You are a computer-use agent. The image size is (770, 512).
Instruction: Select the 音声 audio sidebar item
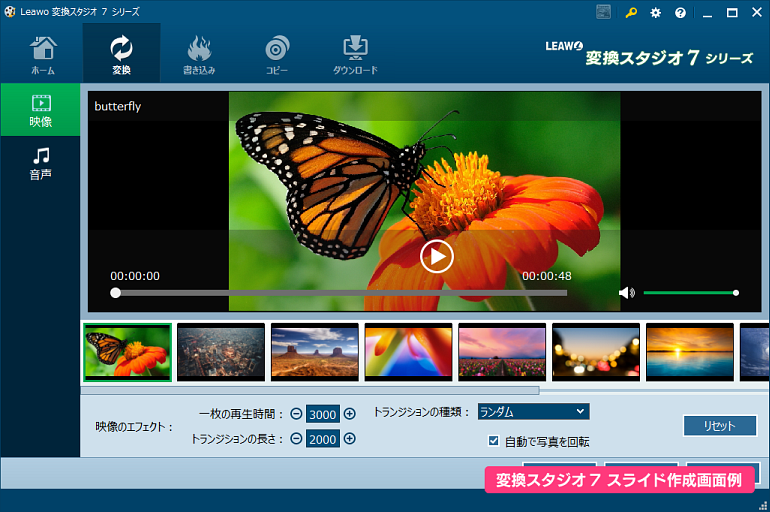[x=40, y=163]
